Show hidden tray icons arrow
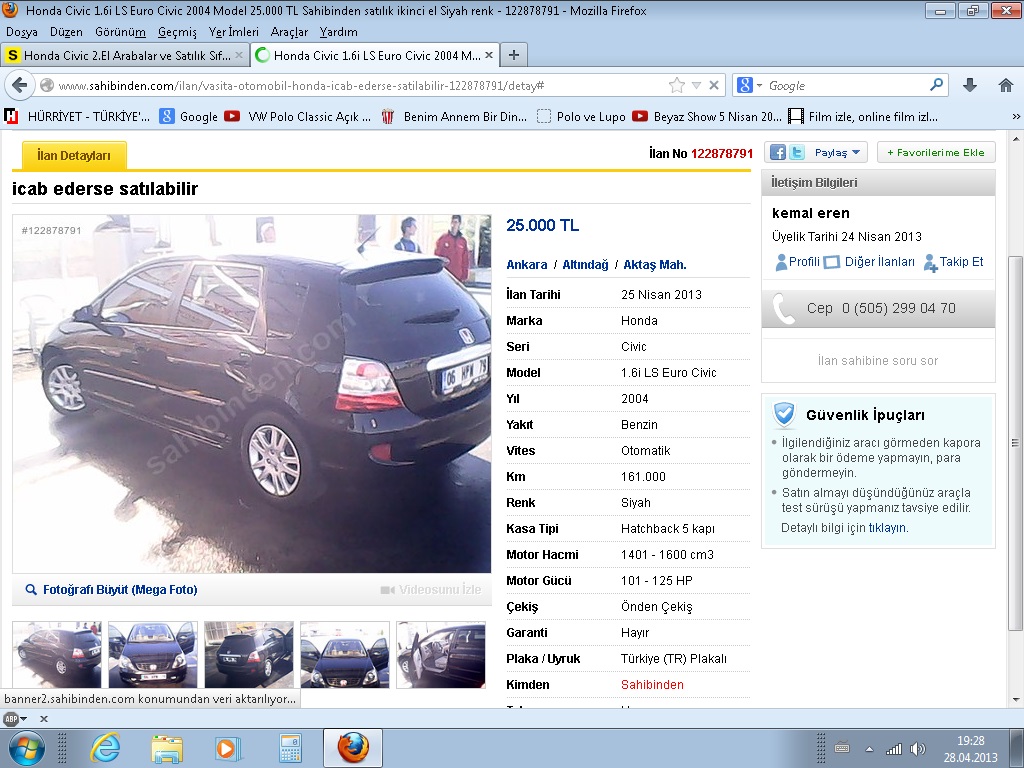This screenshot has width=1024, height=768. pyautogui.click(x=869, y=749)
